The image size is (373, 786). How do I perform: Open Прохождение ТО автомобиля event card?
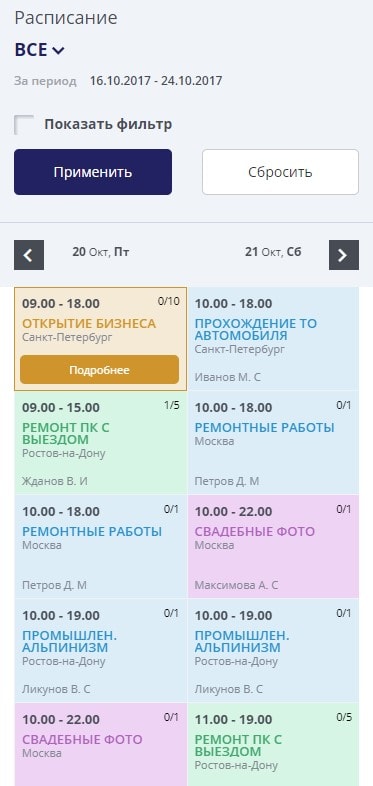[x=274, y=339]
